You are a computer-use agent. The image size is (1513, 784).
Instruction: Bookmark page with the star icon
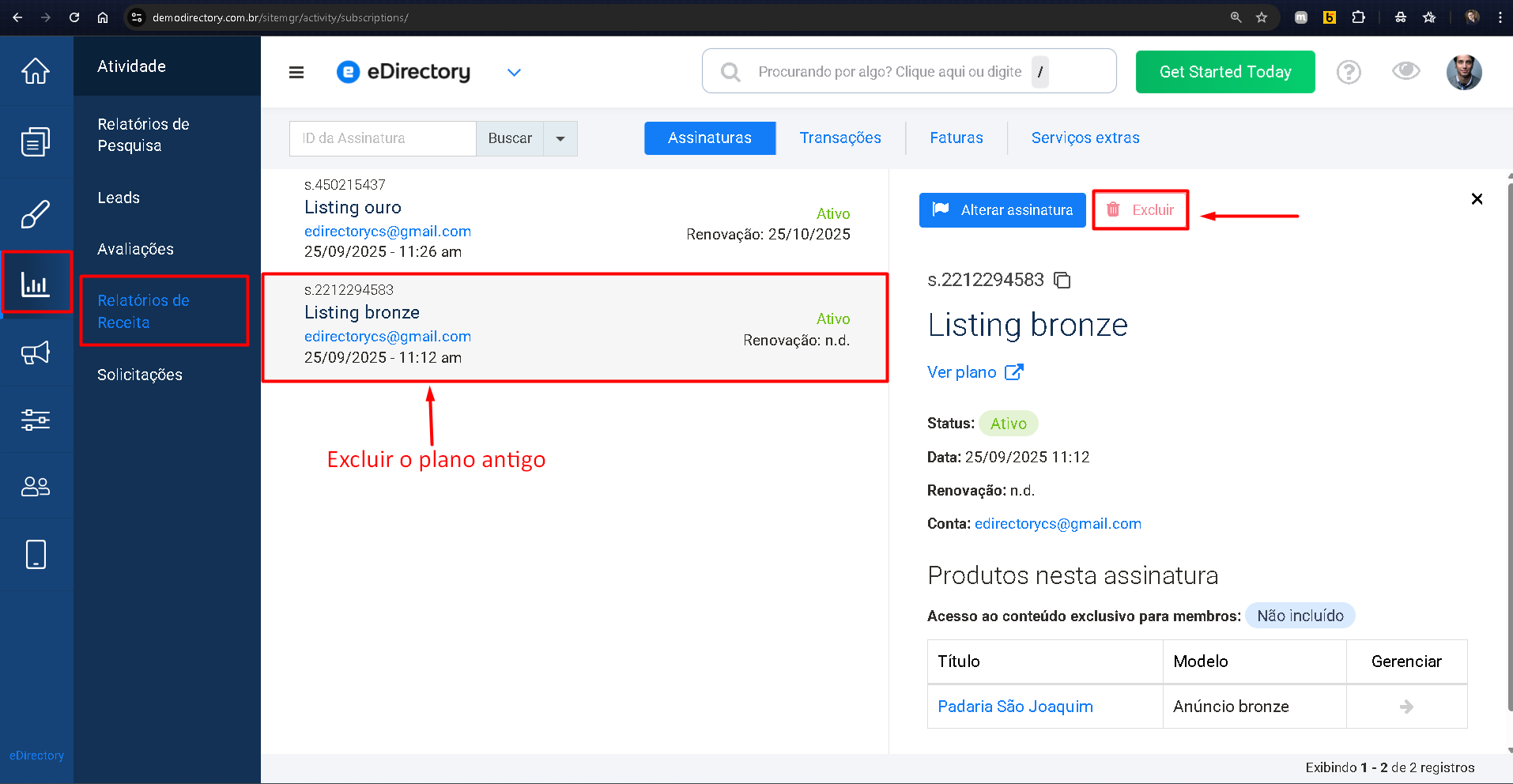(1262, 17)
